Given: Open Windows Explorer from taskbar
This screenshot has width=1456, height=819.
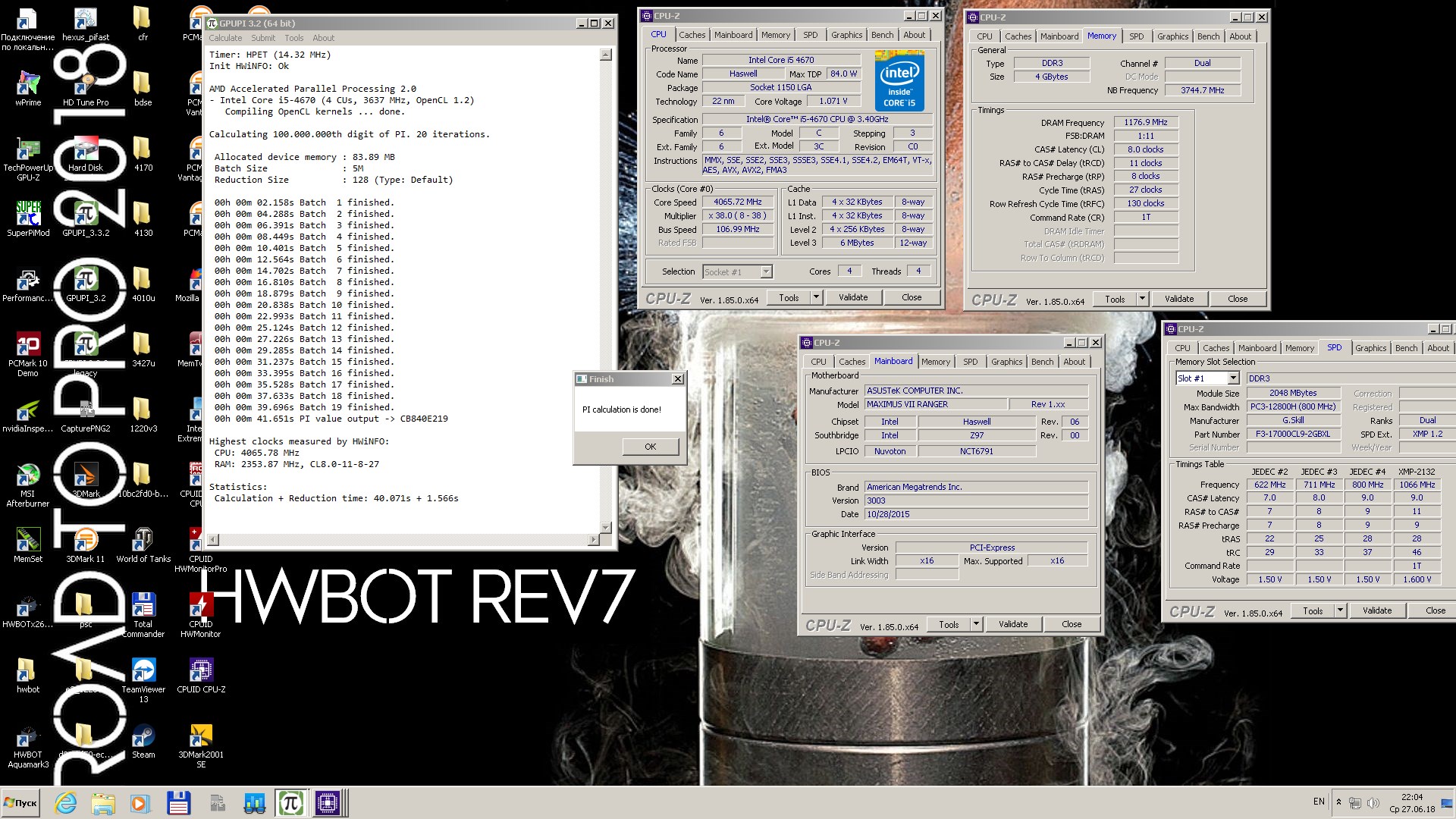Looking at the screenshot, I should coord(103,803).
